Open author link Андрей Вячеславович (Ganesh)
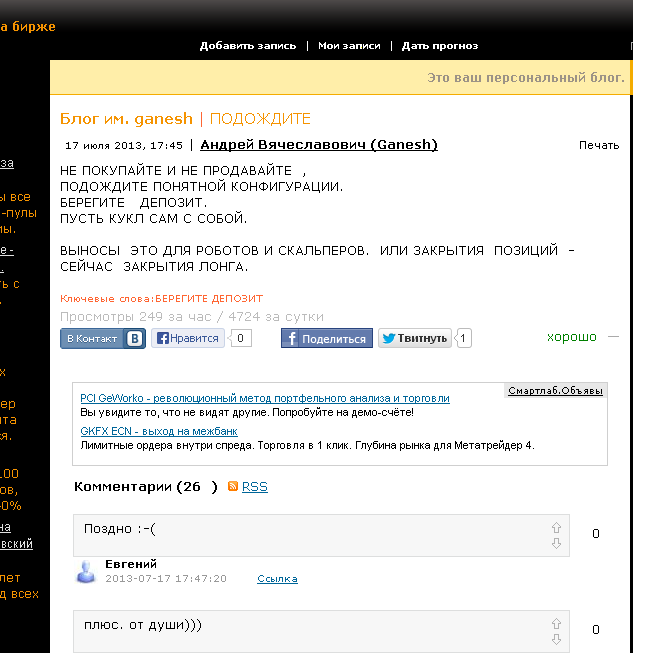645x653 pixels. (319, 145)
